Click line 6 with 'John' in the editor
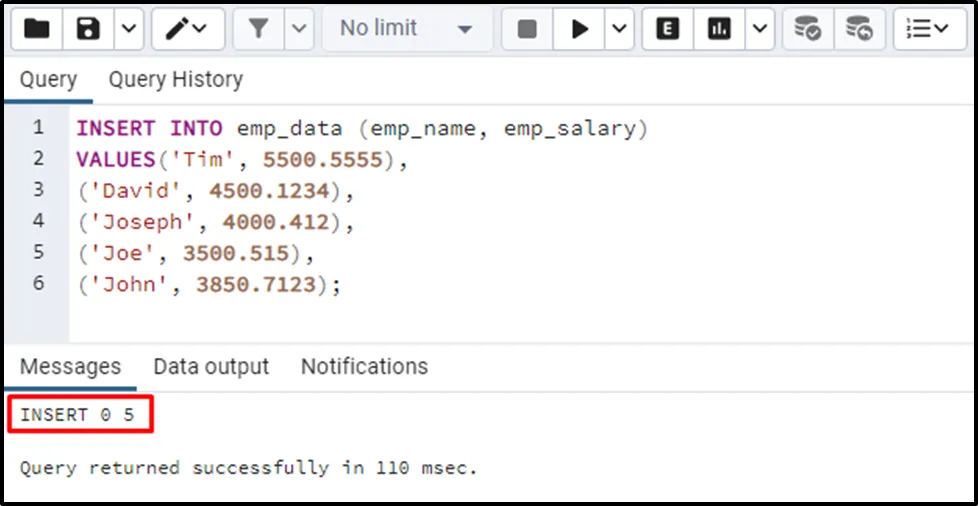 coord(209,284)
